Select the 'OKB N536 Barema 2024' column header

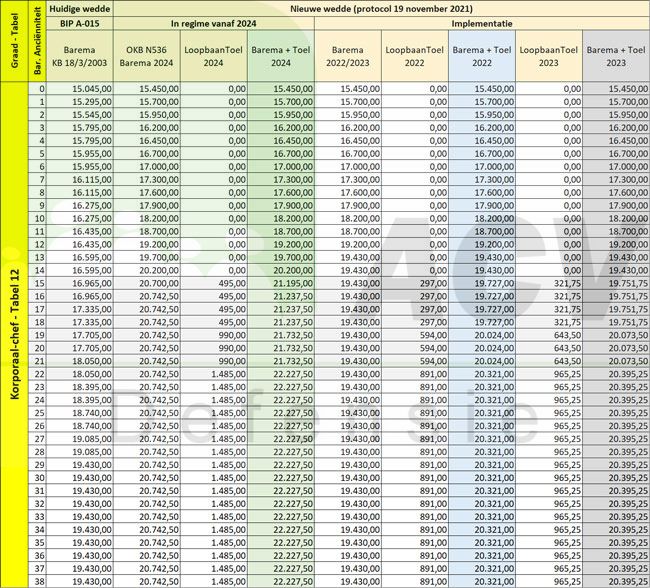tap(147, 56)
